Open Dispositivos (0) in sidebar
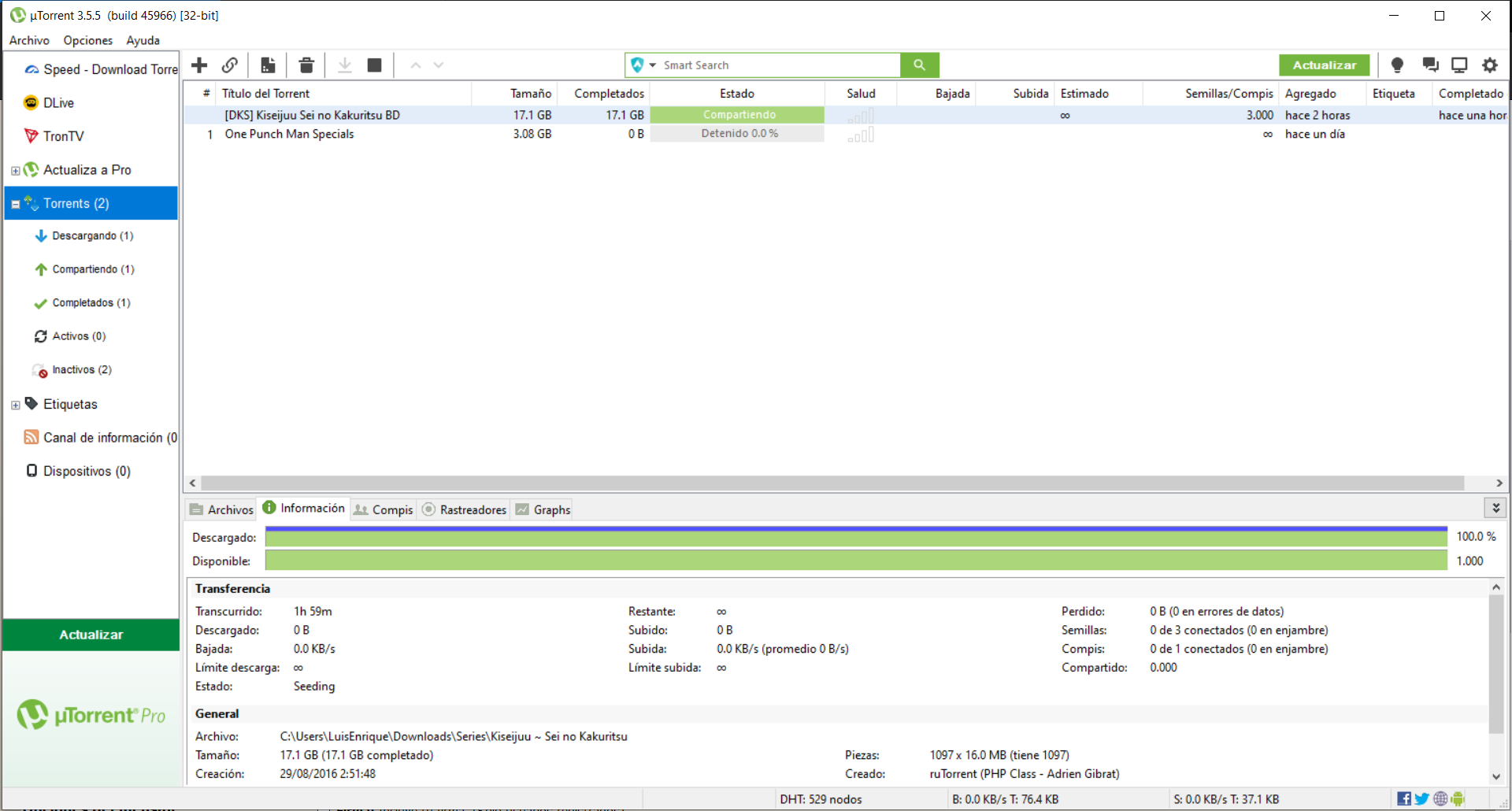Viewport: 1512px width, 811px height. 78,471
